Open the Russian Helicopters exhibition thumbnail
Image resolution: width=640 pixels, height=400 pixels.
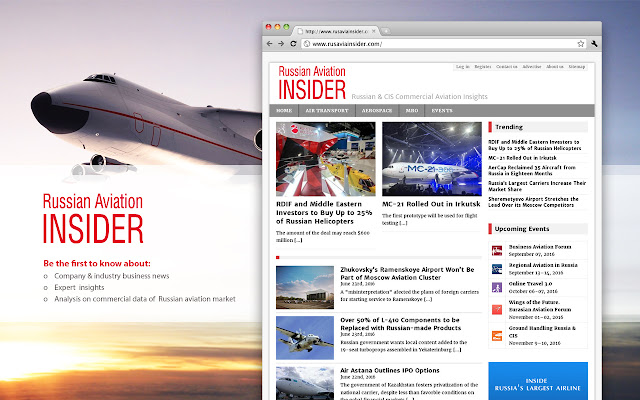326,159
